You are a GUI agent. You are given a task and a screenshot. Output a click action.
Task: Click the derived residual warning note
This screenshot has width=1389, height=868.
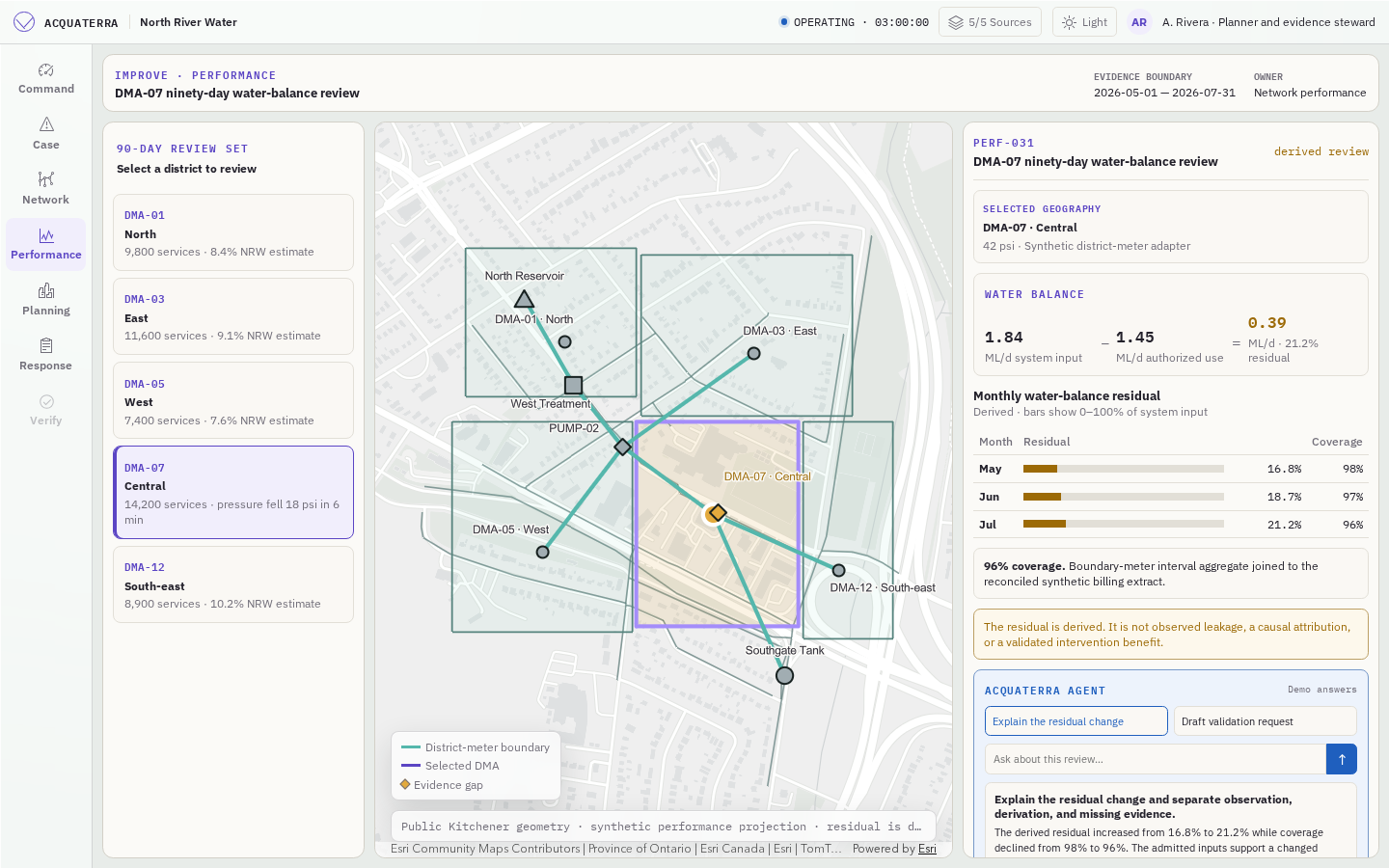point(1171,635)
